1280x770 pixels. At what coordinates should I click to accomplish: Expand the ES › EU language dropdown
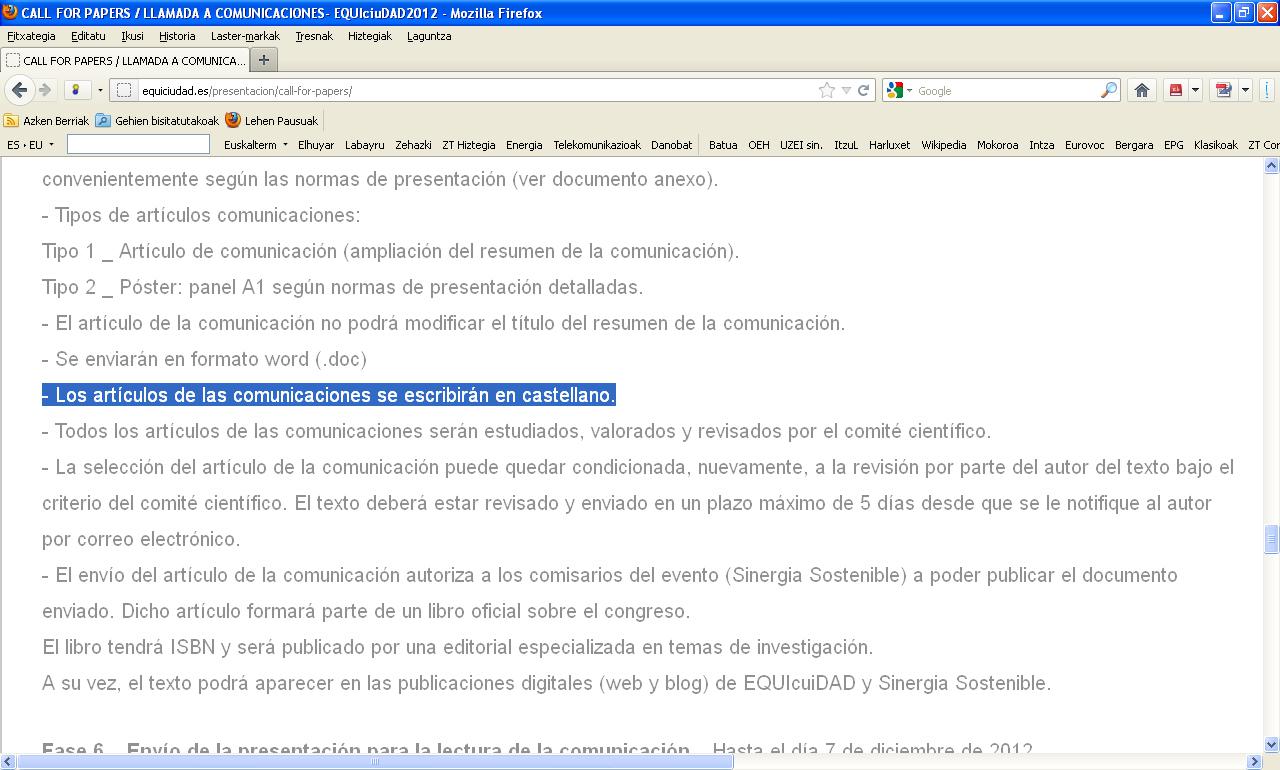point(30,145)
